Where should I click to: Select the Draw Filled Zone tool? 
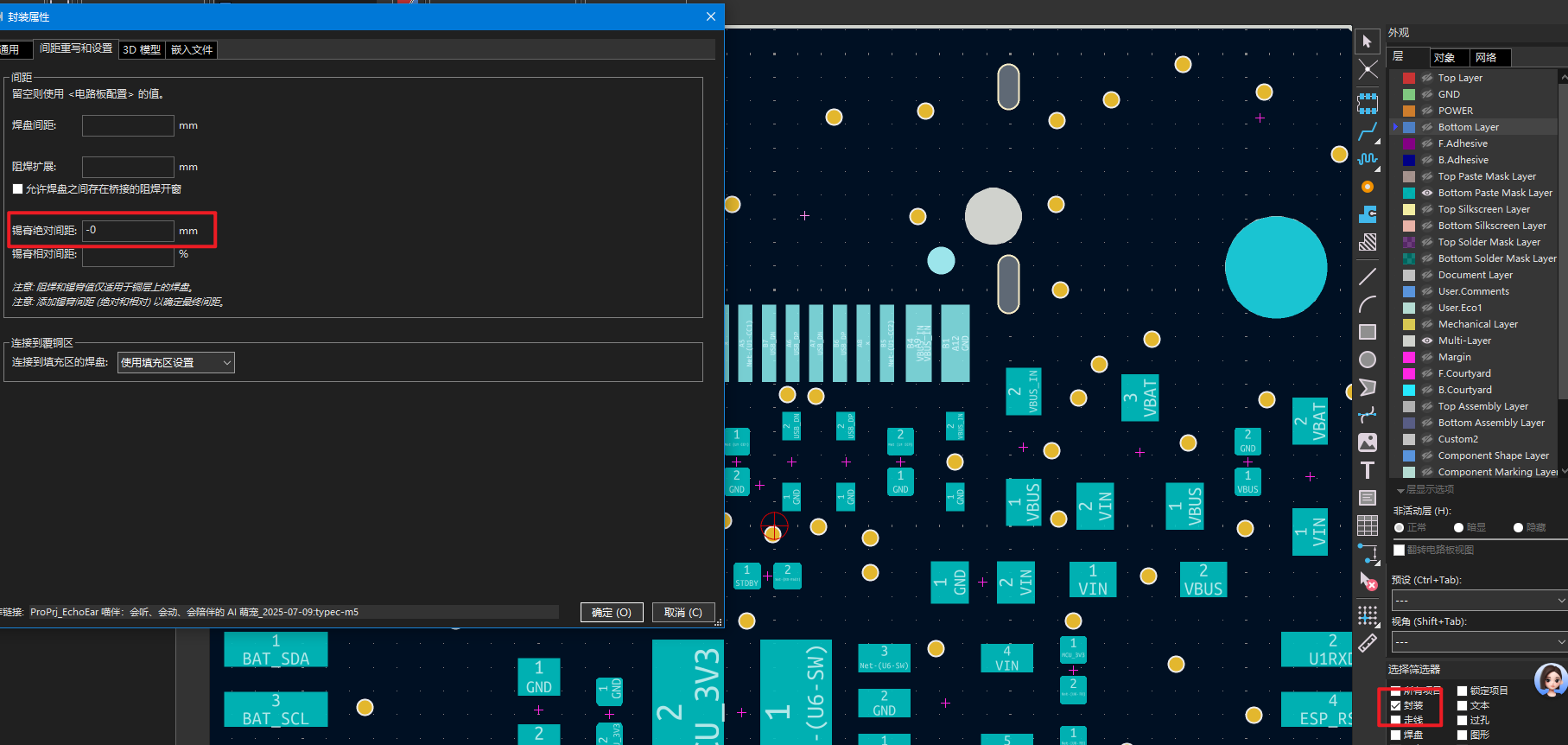(x=1367, y=214)
